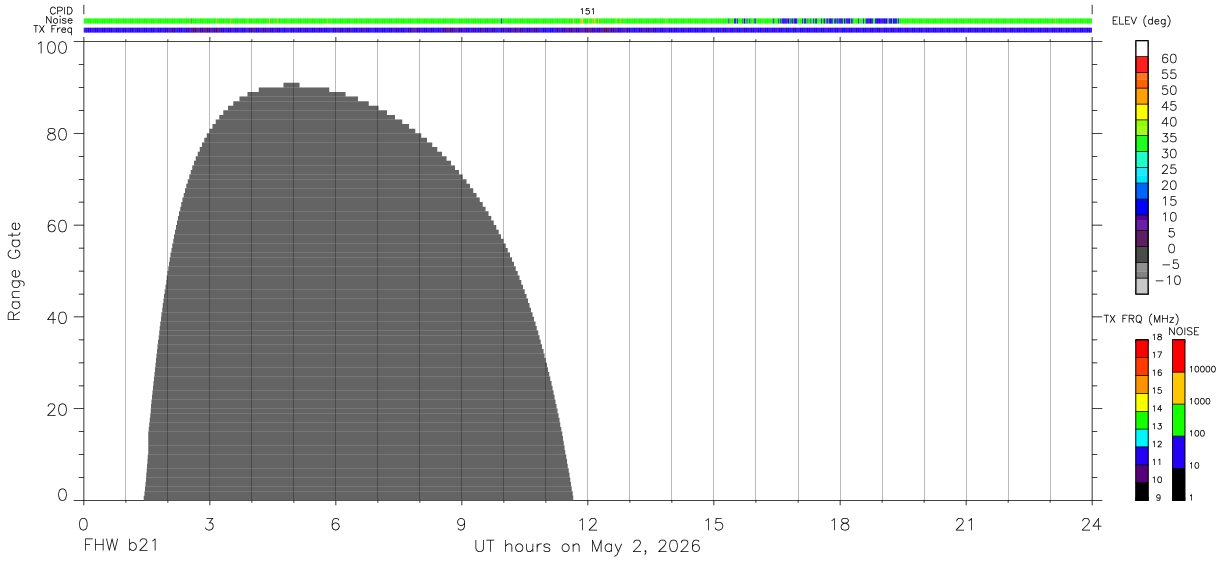This screenshot has height=567, width=1228.
Task: Click the 'UT hours on May 2, 2026' label
Action: (587, 547)
